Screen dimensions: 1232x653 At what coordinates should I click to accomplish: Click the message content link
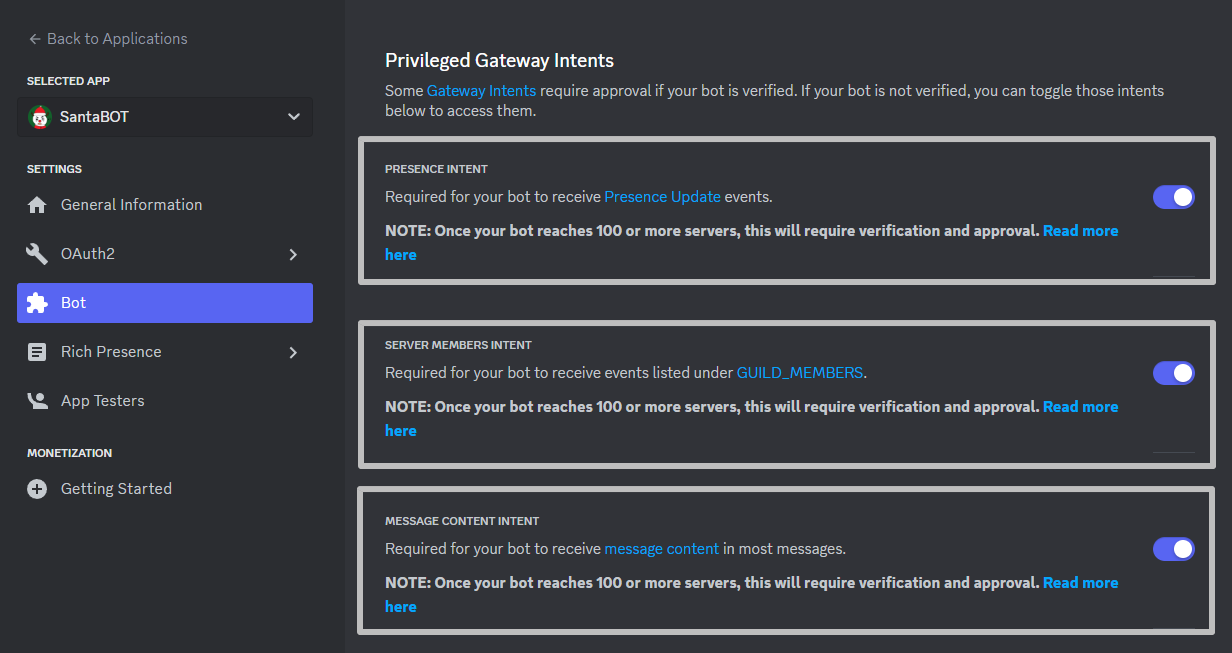(x=662, y=549)
